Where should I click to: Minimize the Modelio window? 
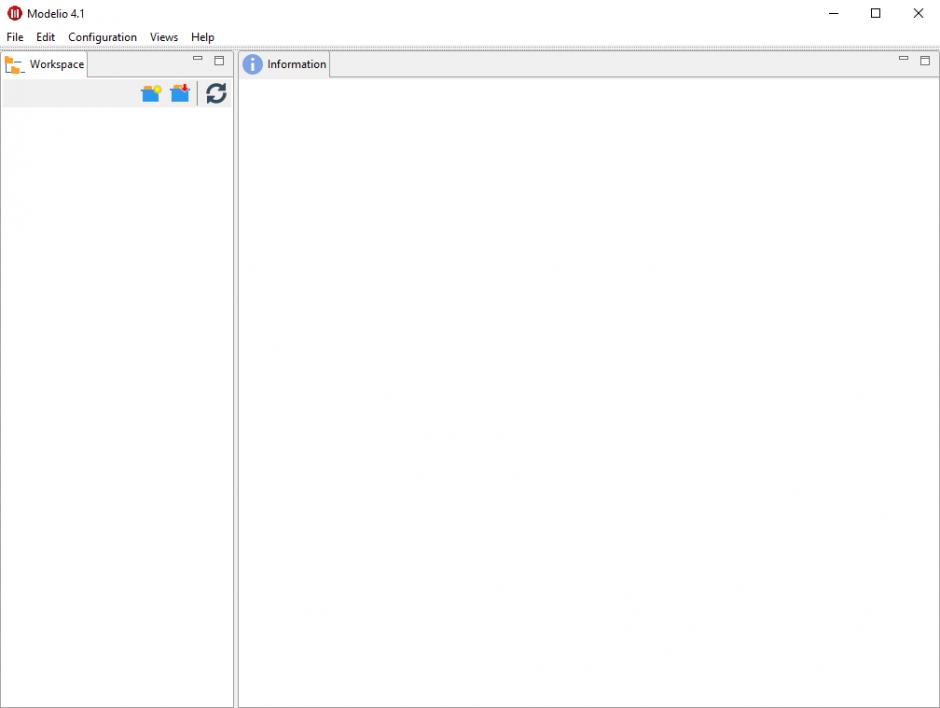click(834, 13)
